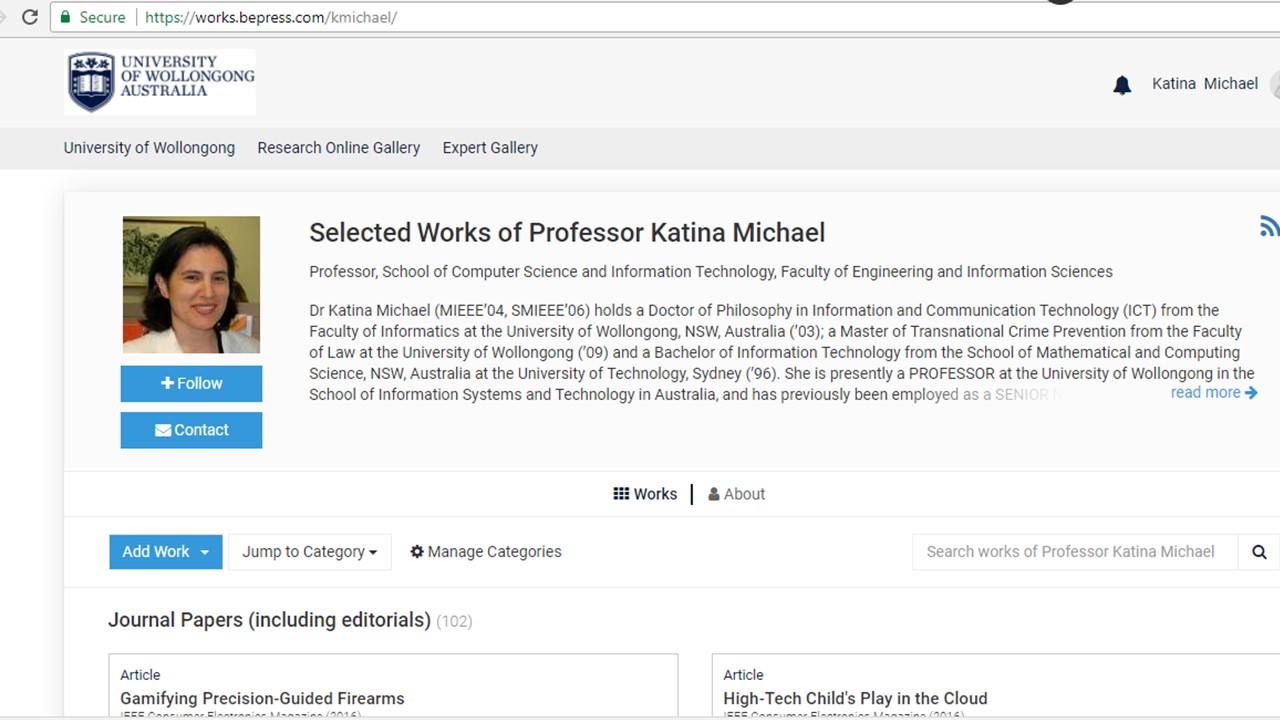The width and height of the screenshot is (1280, 720).
Task: Click the search works input field
Action: click(x=1075, y=552)
